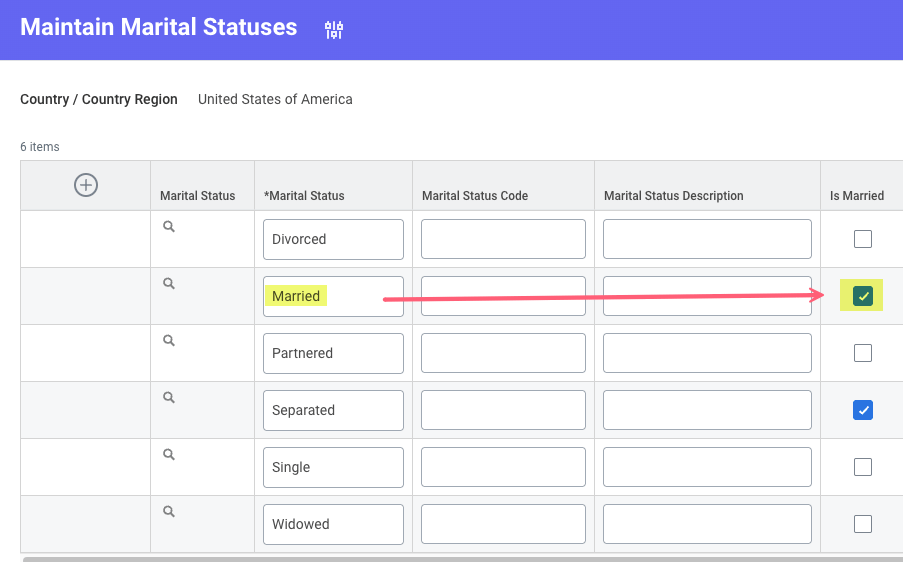Click the search icon in Single row
The image size is (903, 562).
pos(169,455)
